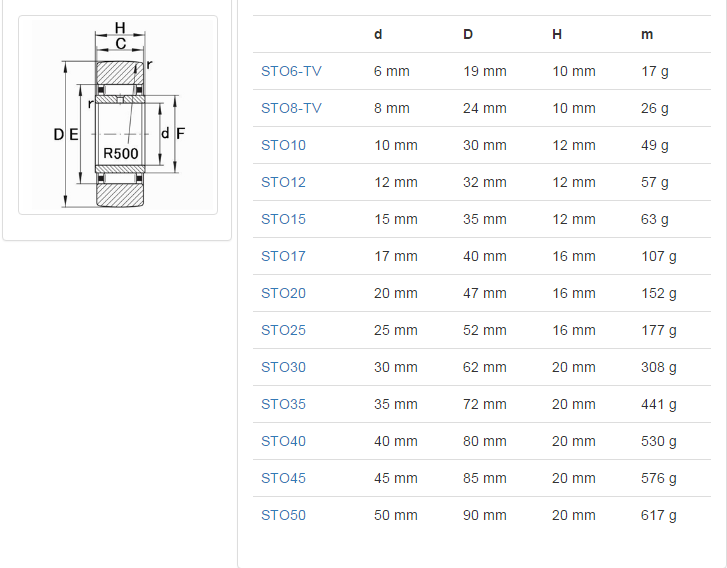This screenshot has height=568, width=727.
Task: Open the STO6-TV product link
Action: pos(291,71)
